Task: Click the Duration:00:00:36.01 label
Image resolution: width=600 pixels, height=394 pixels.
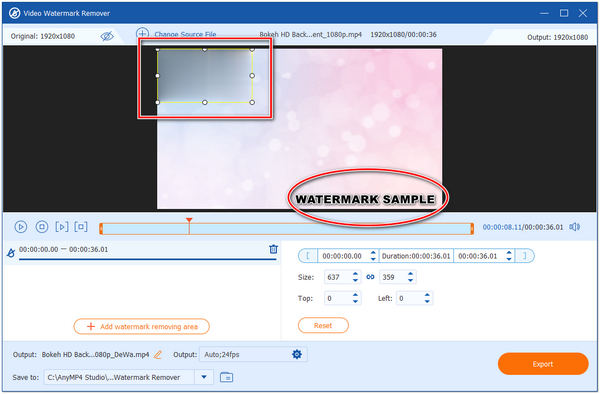Action: [x=416, y=256]
